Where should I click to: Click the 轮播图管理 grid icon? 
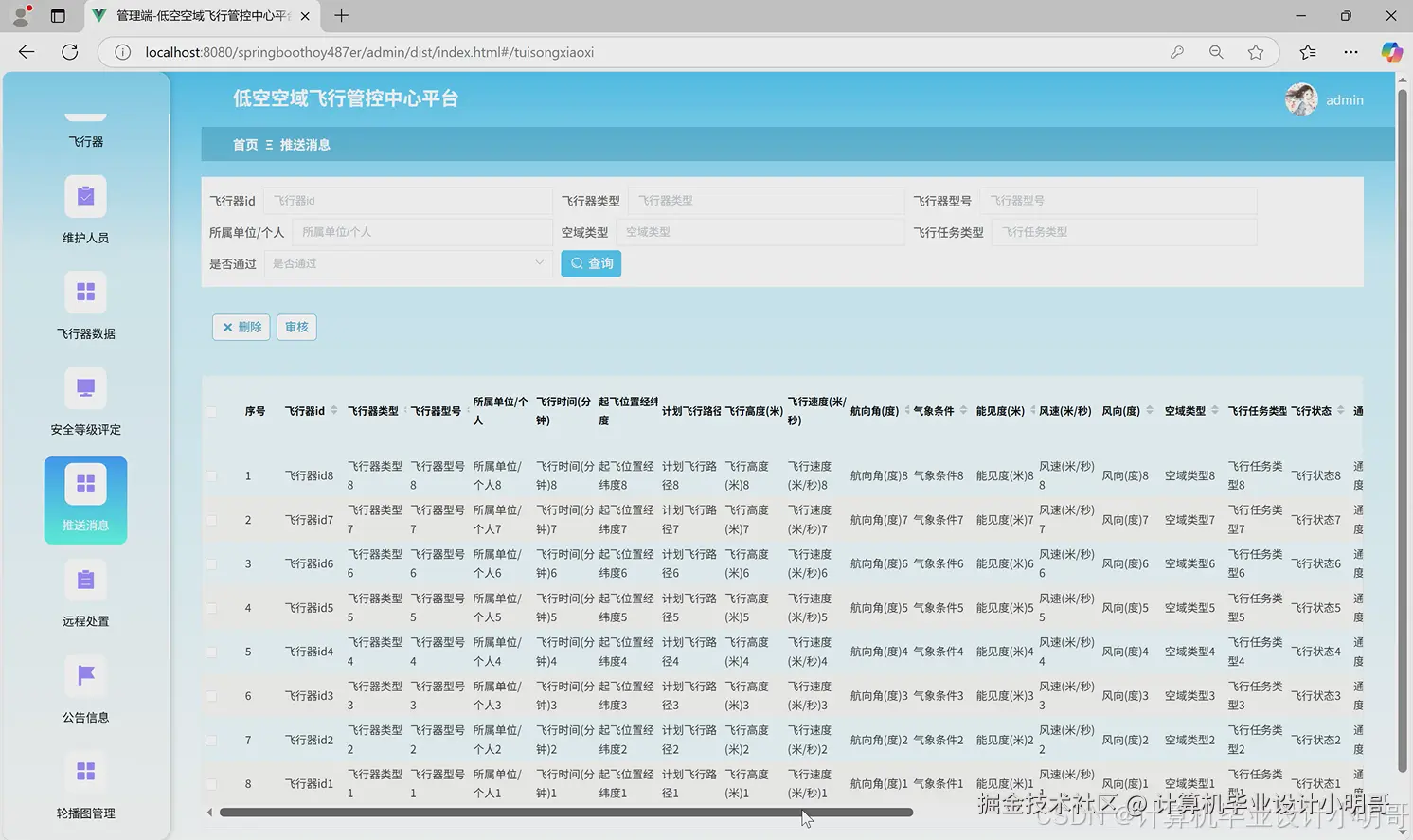[x=85, y=772]
